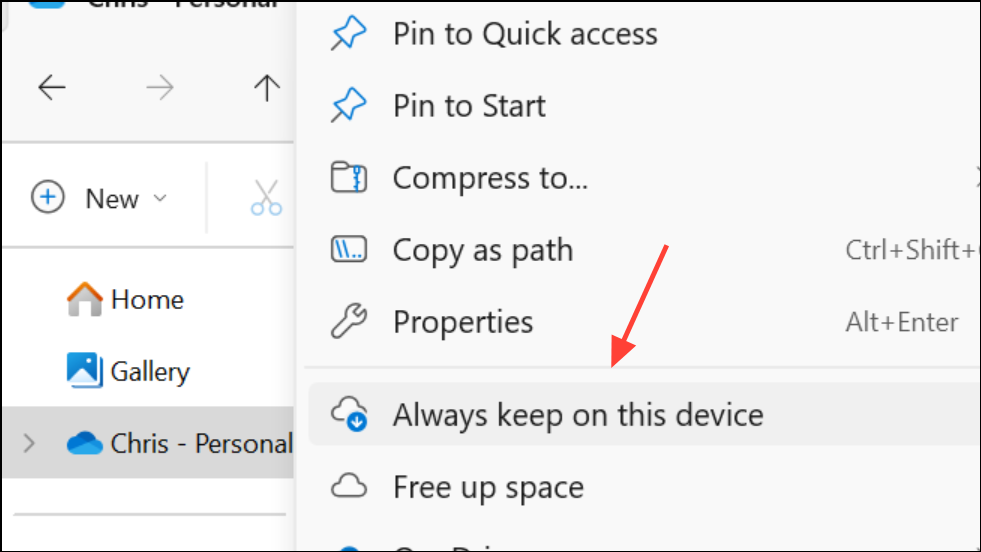Click the Forward navigation arrow
Screen dimensions: 981x552
(160, 88)
